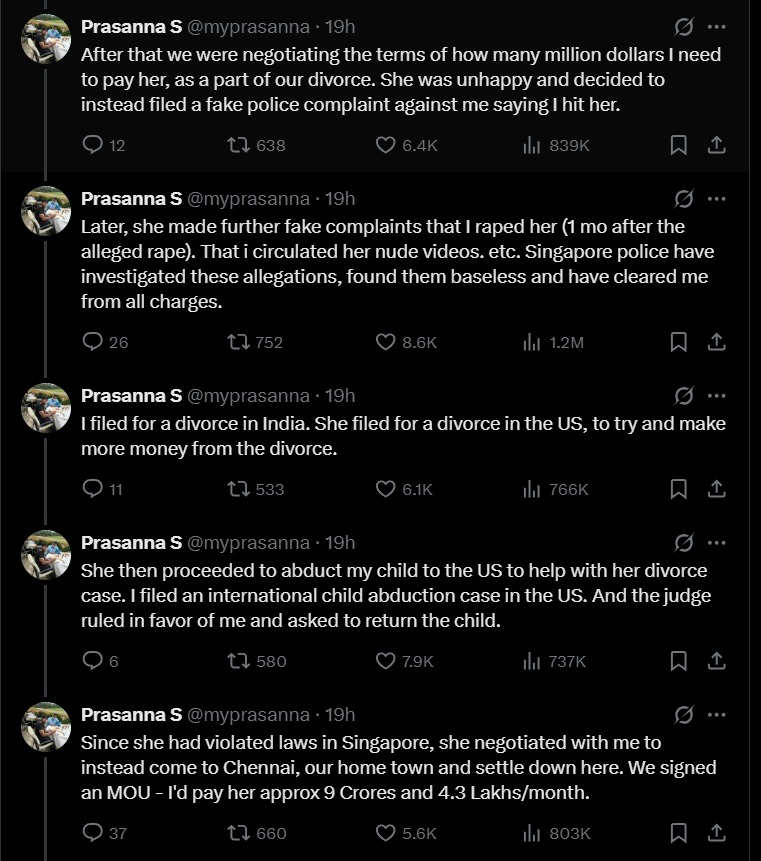Open more options on the first tweet
The height and width of the screenshot is (861, 761).
tap(716, 27)
